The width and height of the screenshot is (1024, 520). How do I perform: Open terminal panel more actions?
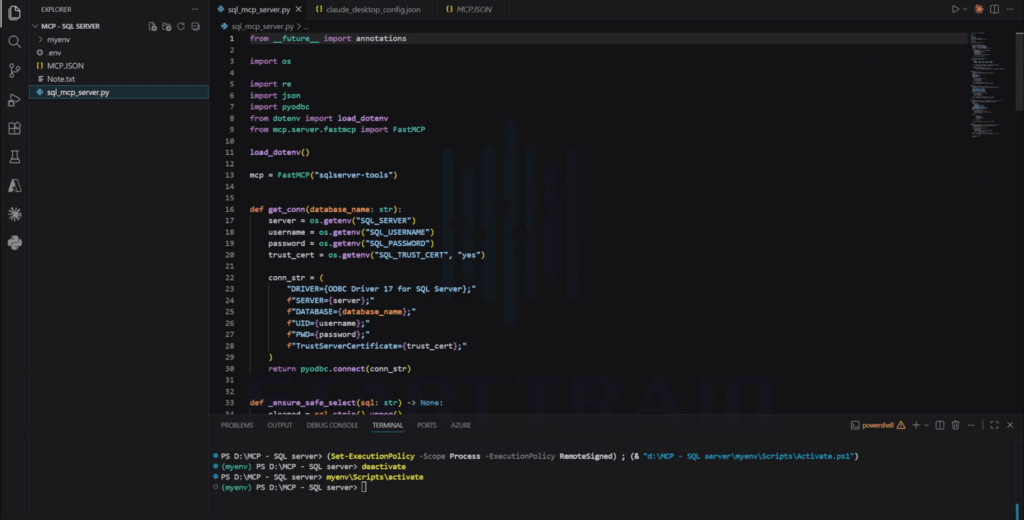[971, 425]
